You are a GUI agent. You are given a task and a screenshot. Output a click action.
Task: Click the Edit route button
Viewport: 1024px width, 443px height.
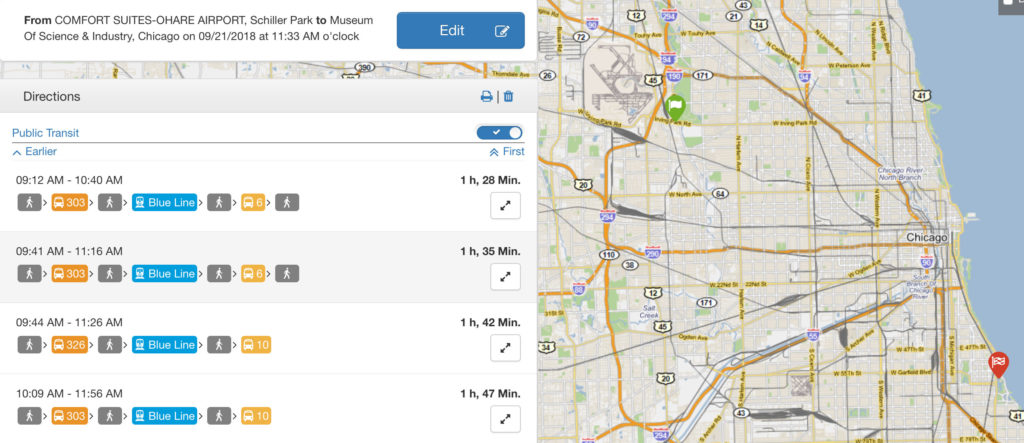(x=460, y=30)
